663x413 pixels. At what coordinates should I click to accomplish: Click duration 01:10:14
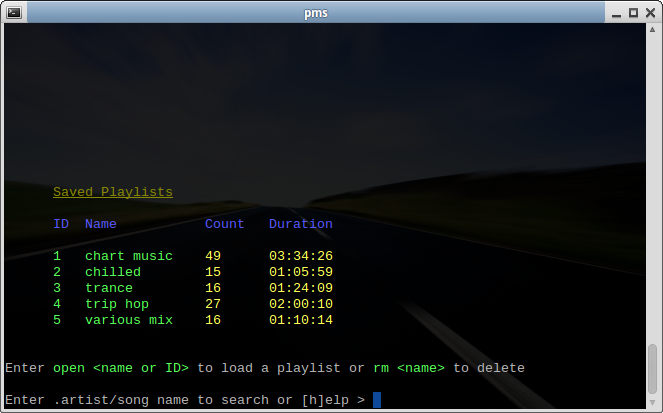point(301,320)
